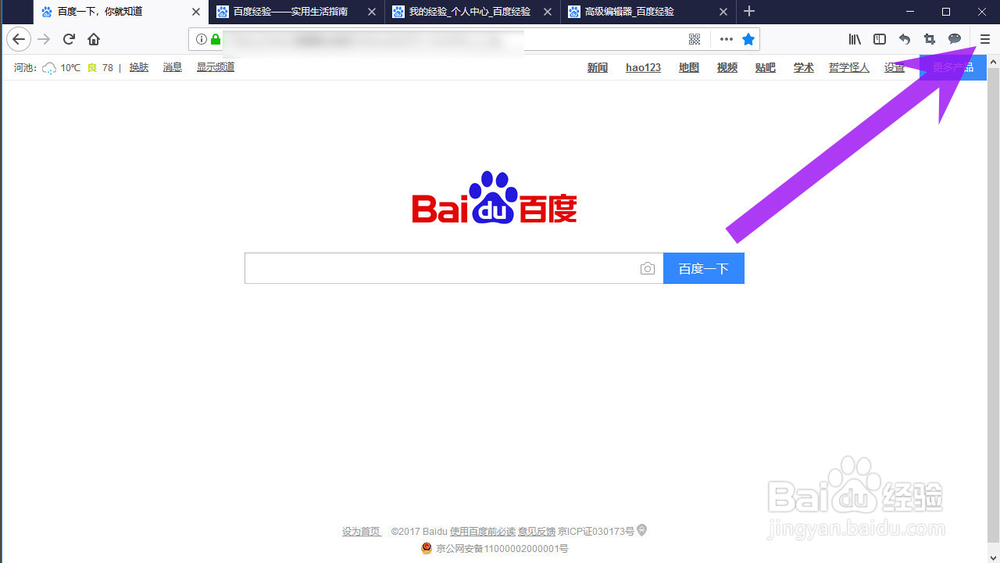Open the screenshot crop tool icon
The width and height of the screenshot is (1000, 563).
(x=929, y=40)
